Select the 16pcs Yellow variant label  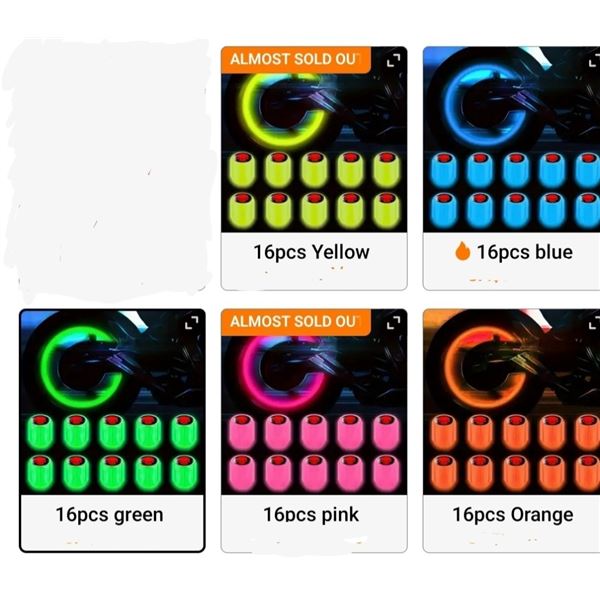311,252
